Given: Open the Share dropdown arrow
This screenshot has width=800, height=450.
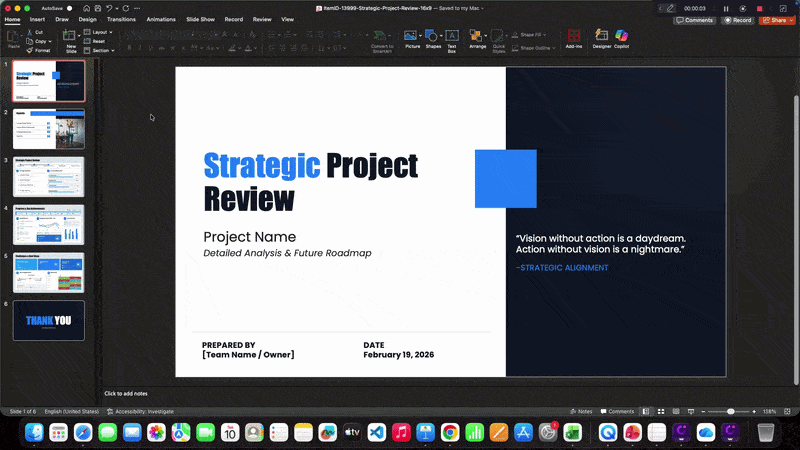Looking at the screenshot, I should click(791, 20).
